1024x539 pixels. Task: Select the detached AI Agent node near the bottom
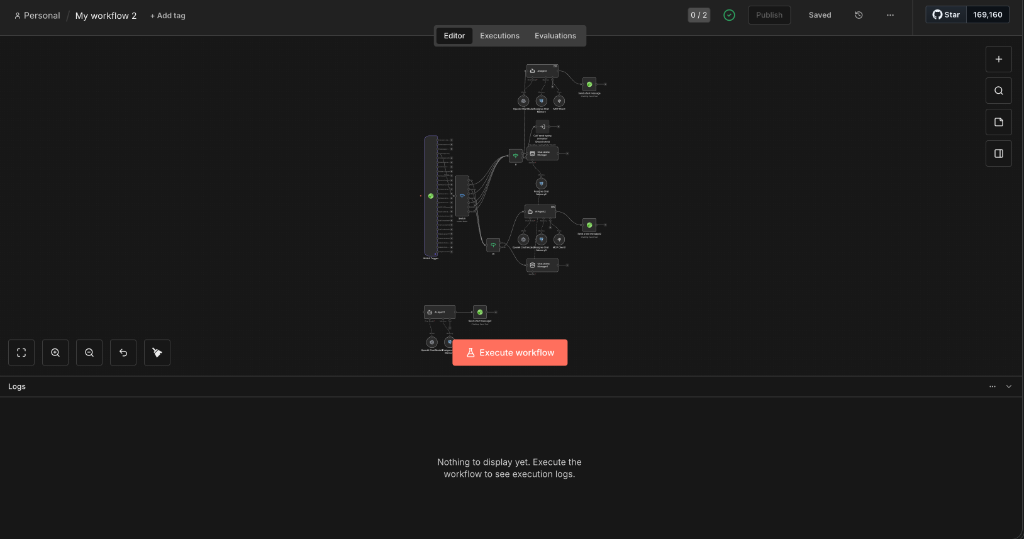click(x=440, y=312)
